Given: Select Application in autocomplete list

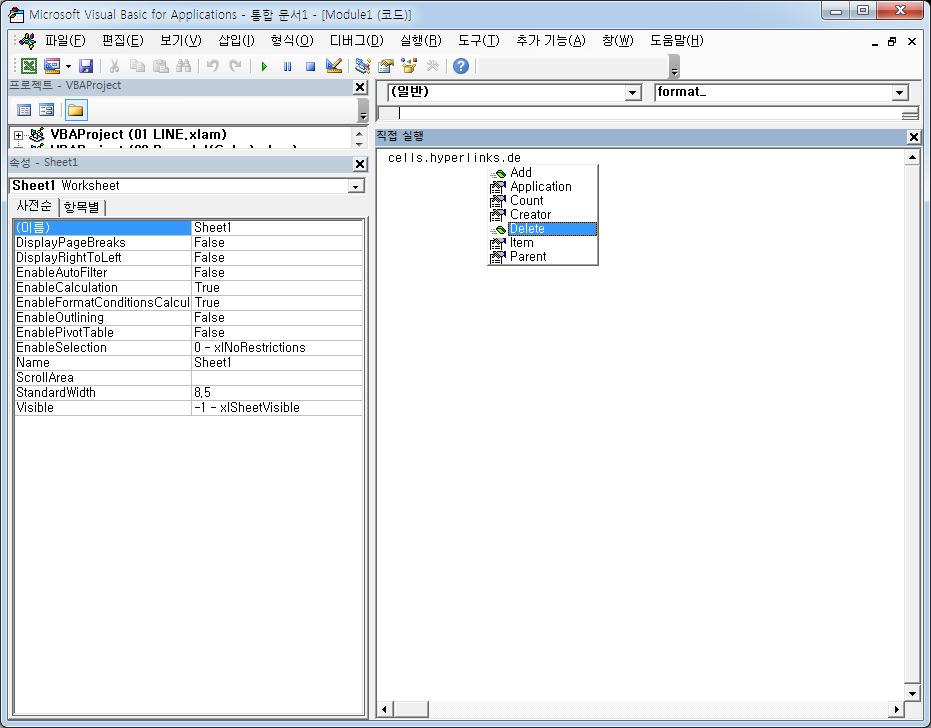Looking at the screenshot, I should (x=542, y=186).
